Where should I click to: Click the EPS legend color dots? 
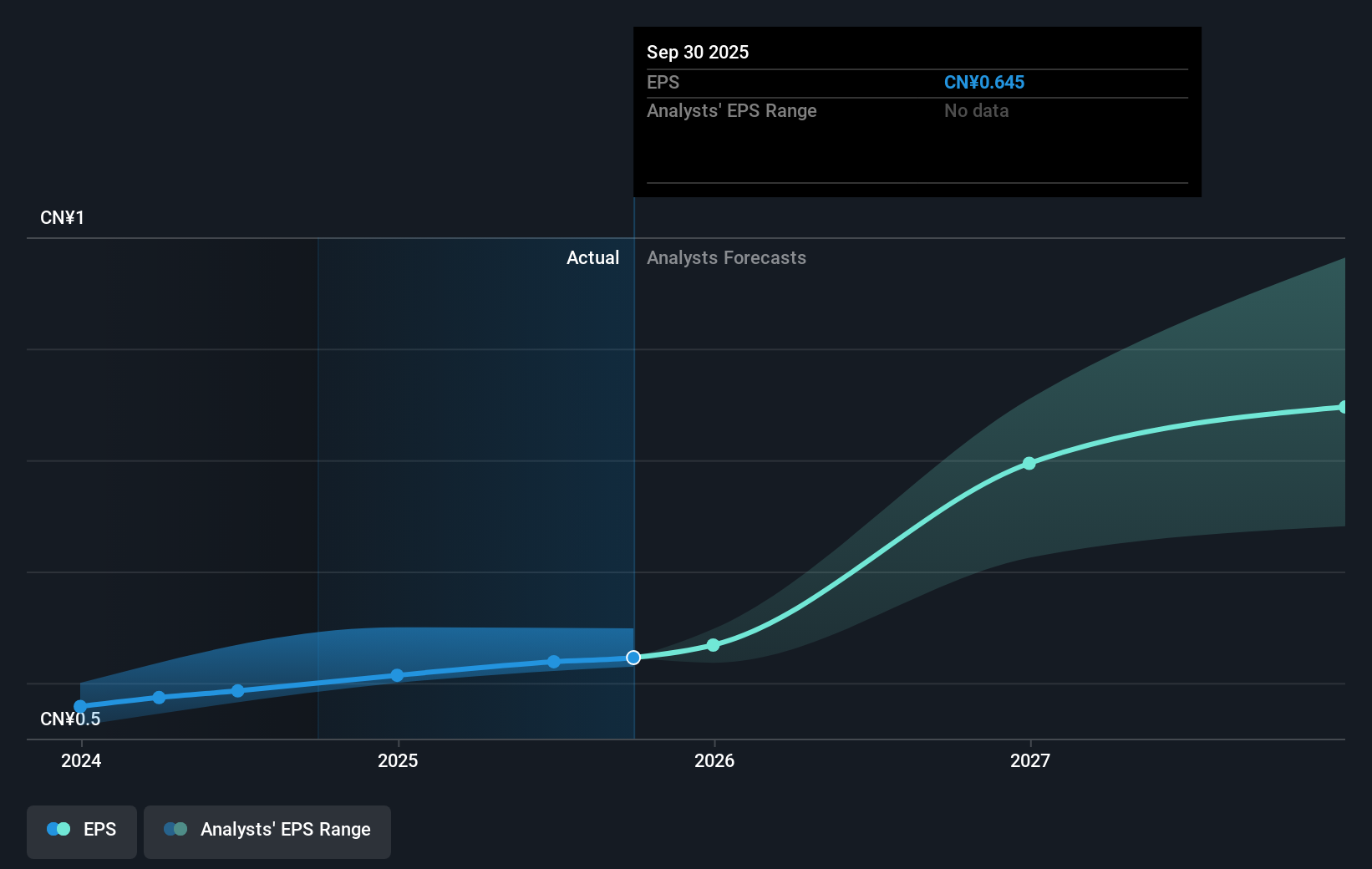click(58, 829)
